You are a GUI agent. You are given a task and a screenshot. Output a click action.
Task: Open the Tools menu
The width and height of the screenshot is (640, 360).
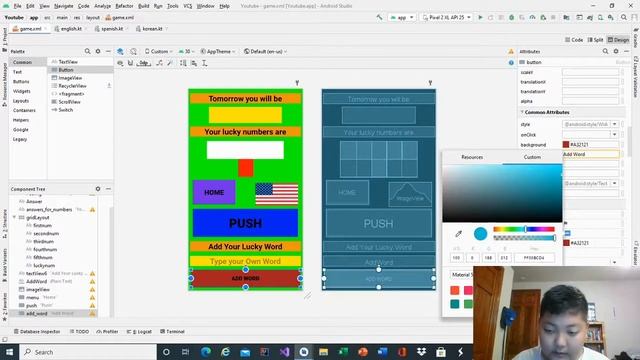[x=172, y=6]
